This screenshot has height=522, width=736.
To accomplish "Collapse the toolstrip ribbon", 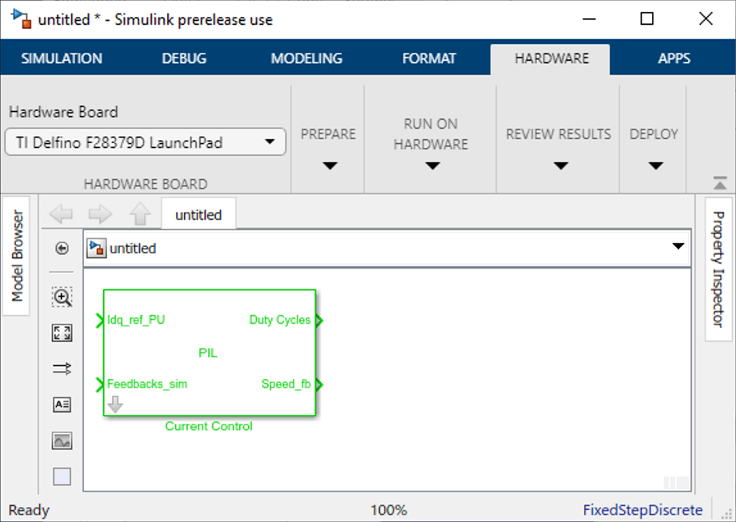I will click(719, 183).
